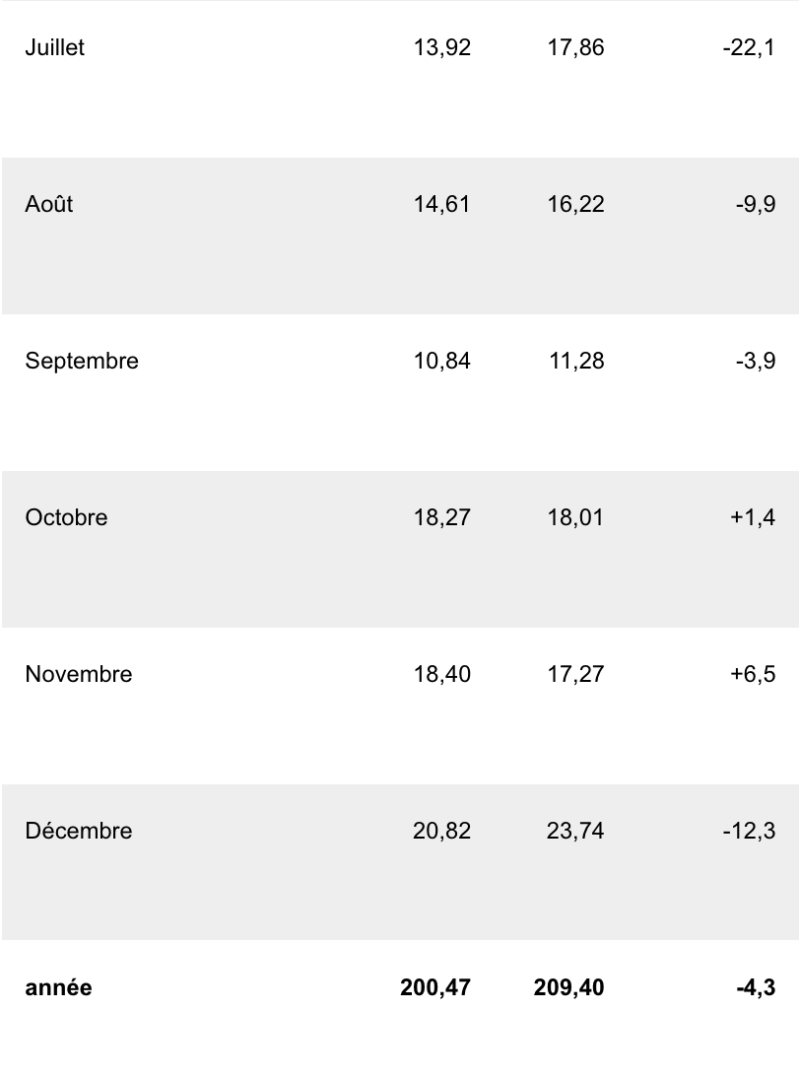Select the 17,27 cell in Novembre row
The image size is (800, 1078).
coord(575,675)
